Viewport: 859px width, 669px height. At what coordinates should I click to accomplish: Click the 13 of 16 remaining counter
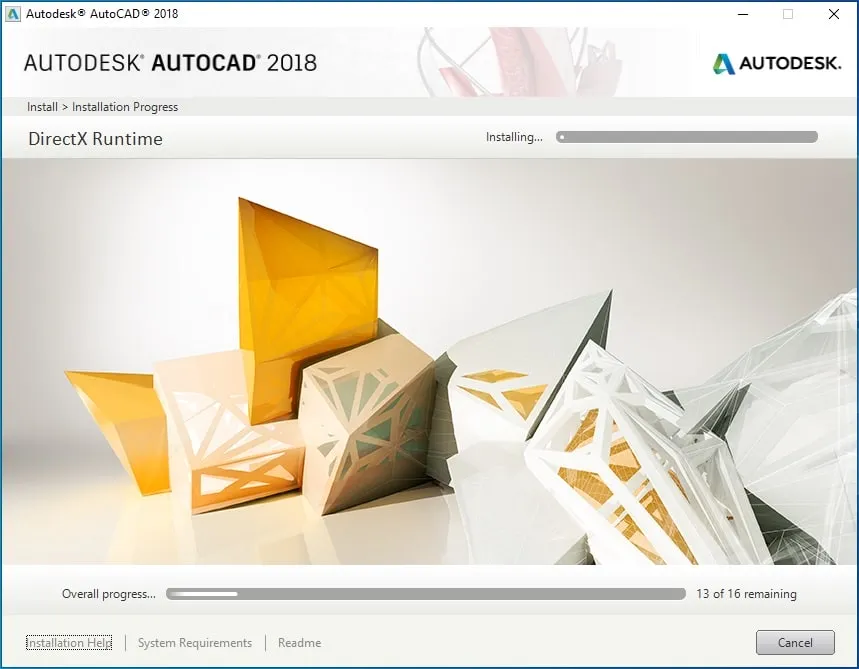click(746, 593)
